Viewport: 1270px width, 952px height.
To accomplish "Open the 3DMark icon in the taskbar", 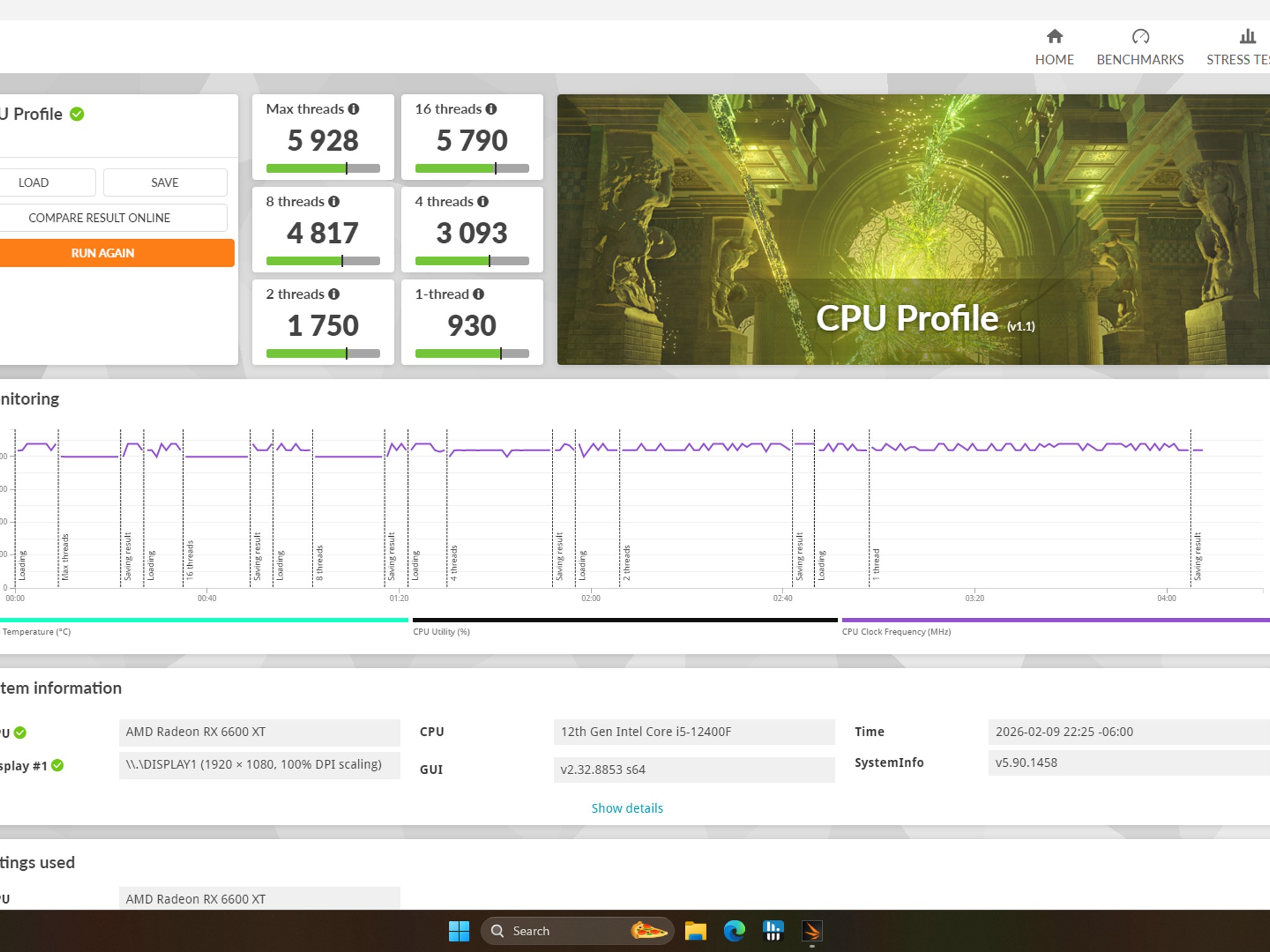I will 812,931.
